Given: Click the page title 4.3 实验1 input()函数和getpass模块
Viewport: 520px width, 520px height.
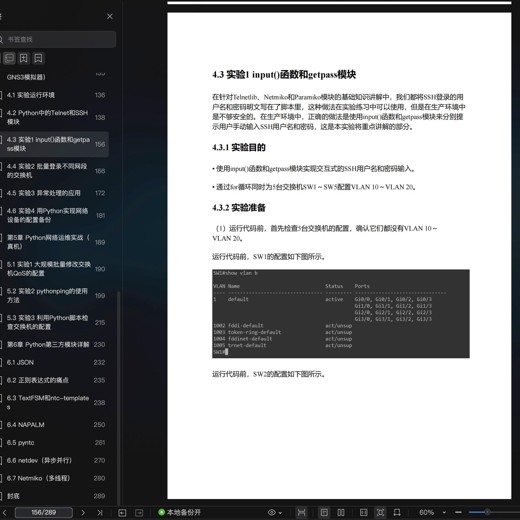Looking at the screenshot, I should [284, 74].
